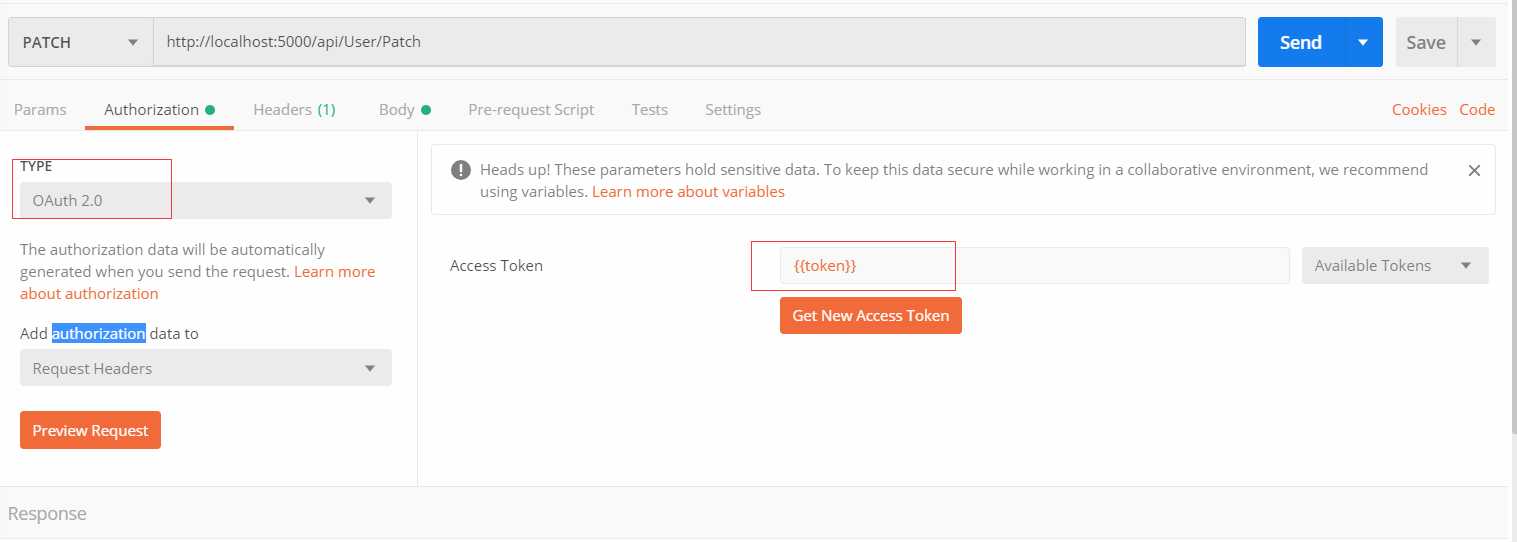Open the Available Tokens dropdown
This screenshot has height=542, width=1517.
tap(1395, 266)
